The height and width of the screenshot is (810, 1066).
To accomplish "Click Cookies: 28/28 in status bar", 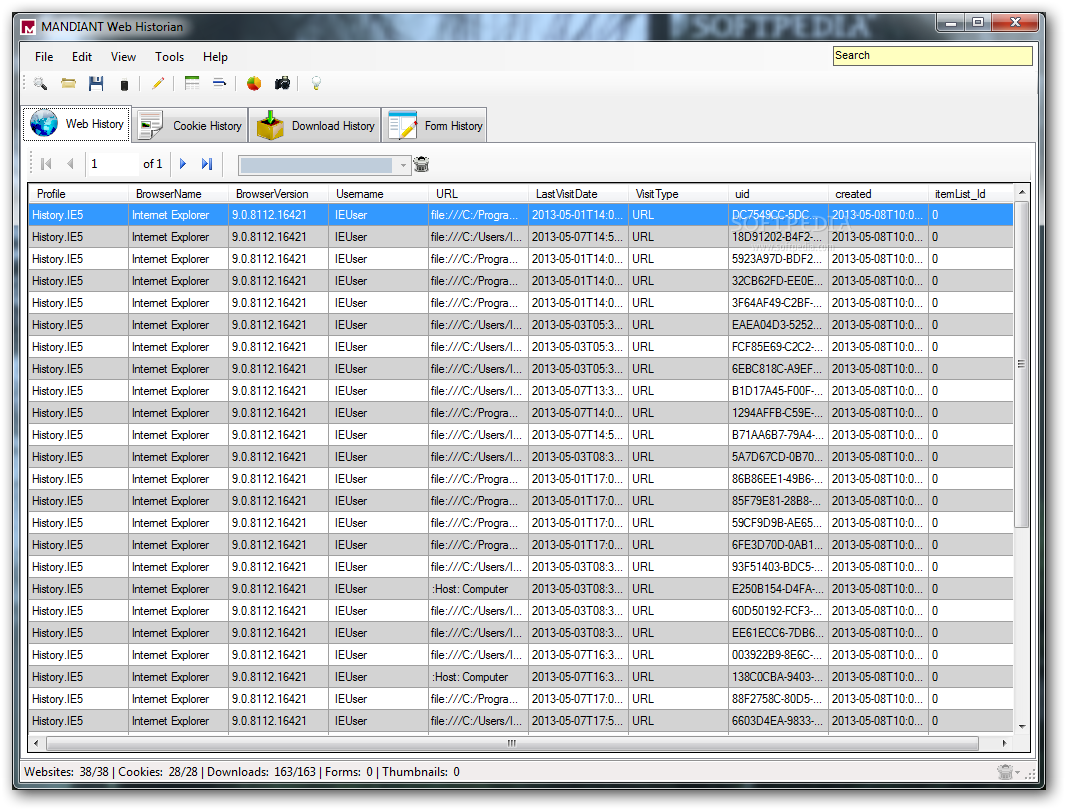I will pos(158,772).
